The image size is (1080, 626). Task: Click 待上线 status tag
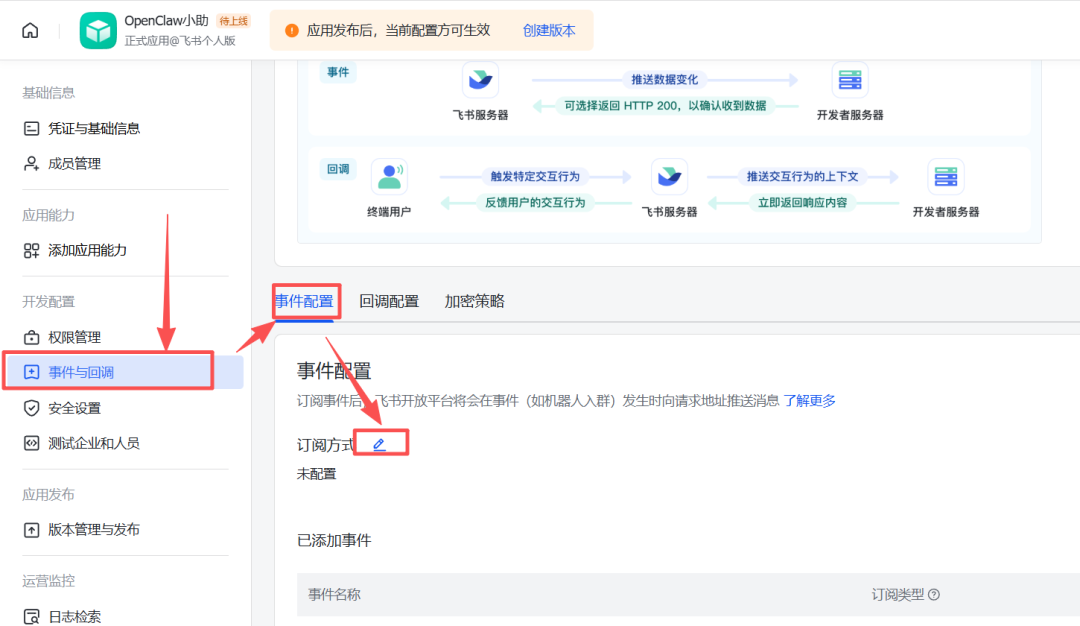233,21
